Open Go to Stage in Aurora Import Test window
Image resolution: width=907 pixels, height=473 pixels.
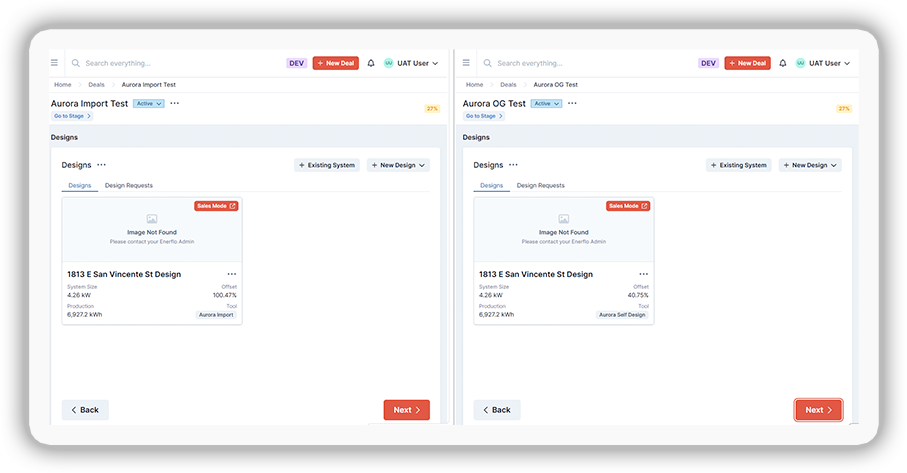click(x=72, y=116)
